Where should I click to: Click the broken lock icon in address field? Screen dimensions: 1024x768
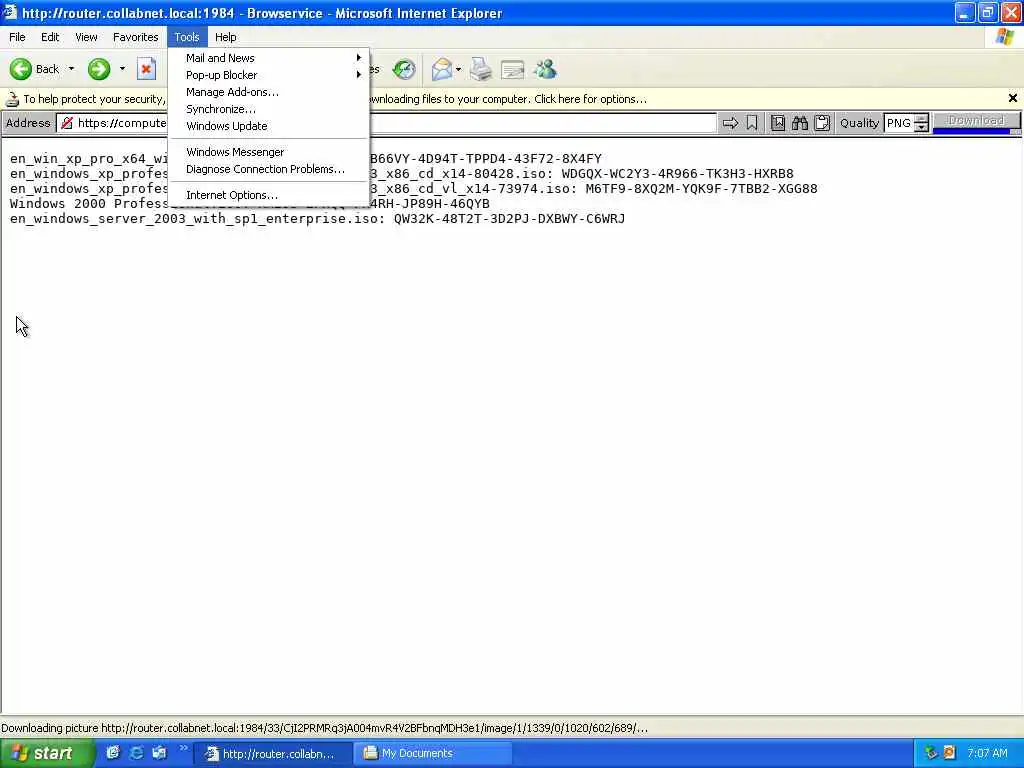click(x=67, y=123)
